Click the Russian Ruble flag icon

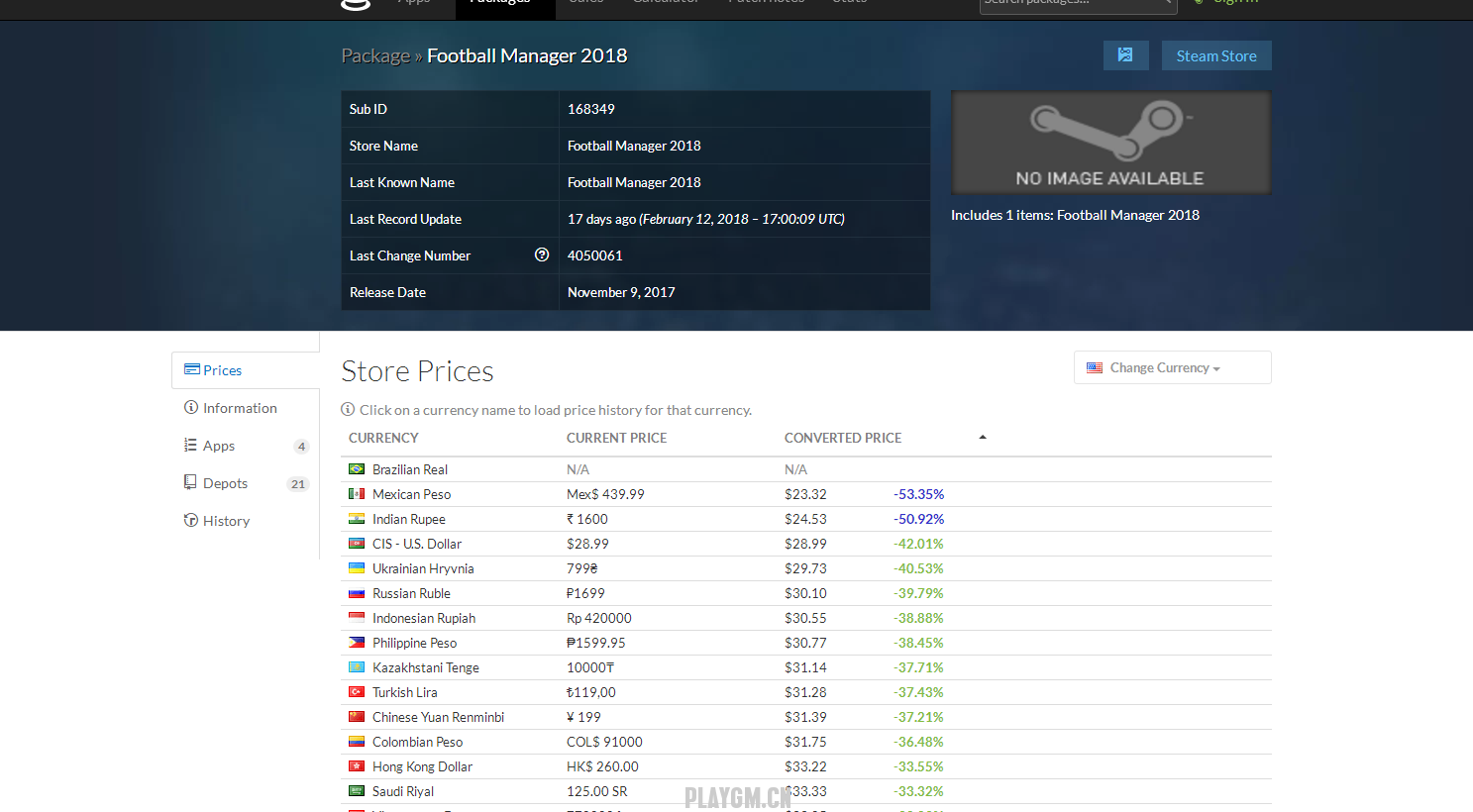(x=357, y=593)
